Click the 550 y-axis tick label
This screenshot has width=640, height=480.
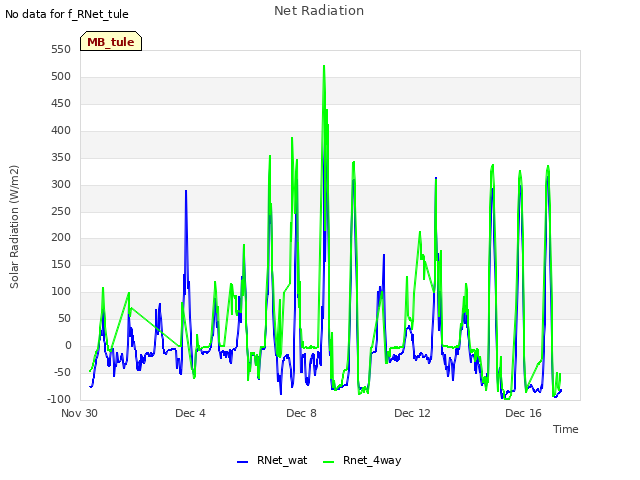[x=61, y=49]
